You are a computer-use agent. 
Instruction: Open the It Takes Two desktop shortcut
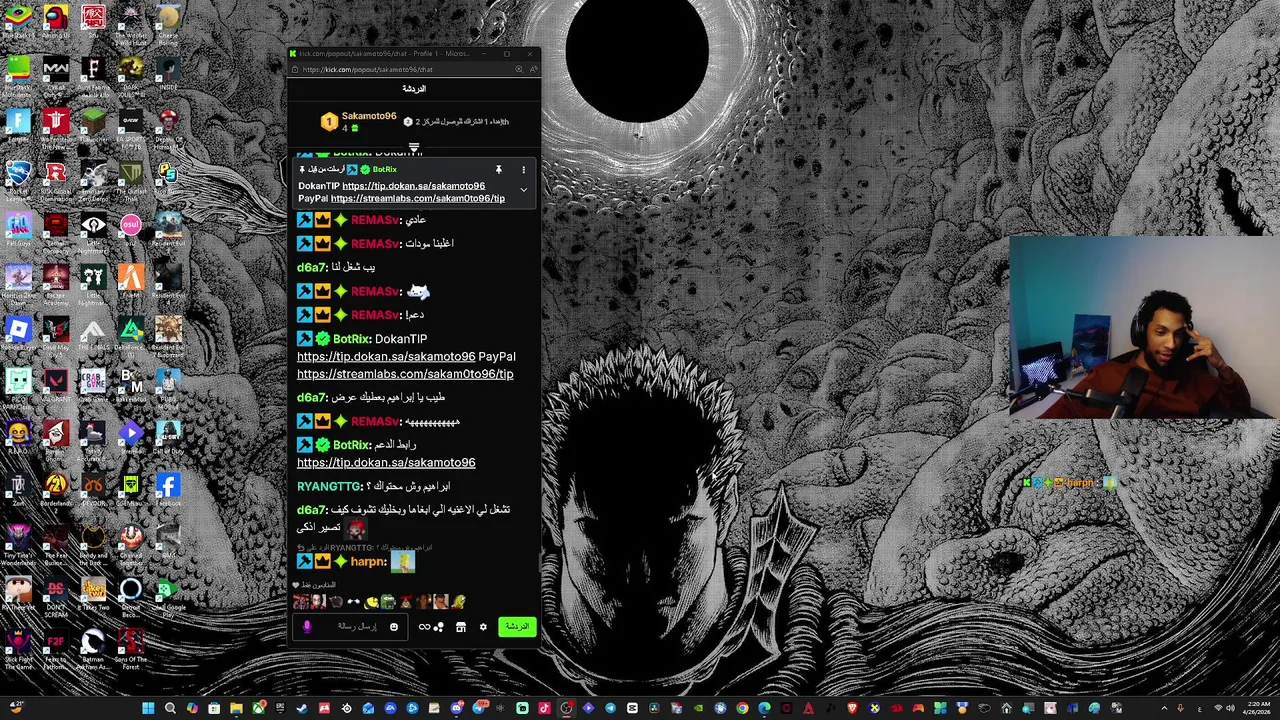pos(93,590)
